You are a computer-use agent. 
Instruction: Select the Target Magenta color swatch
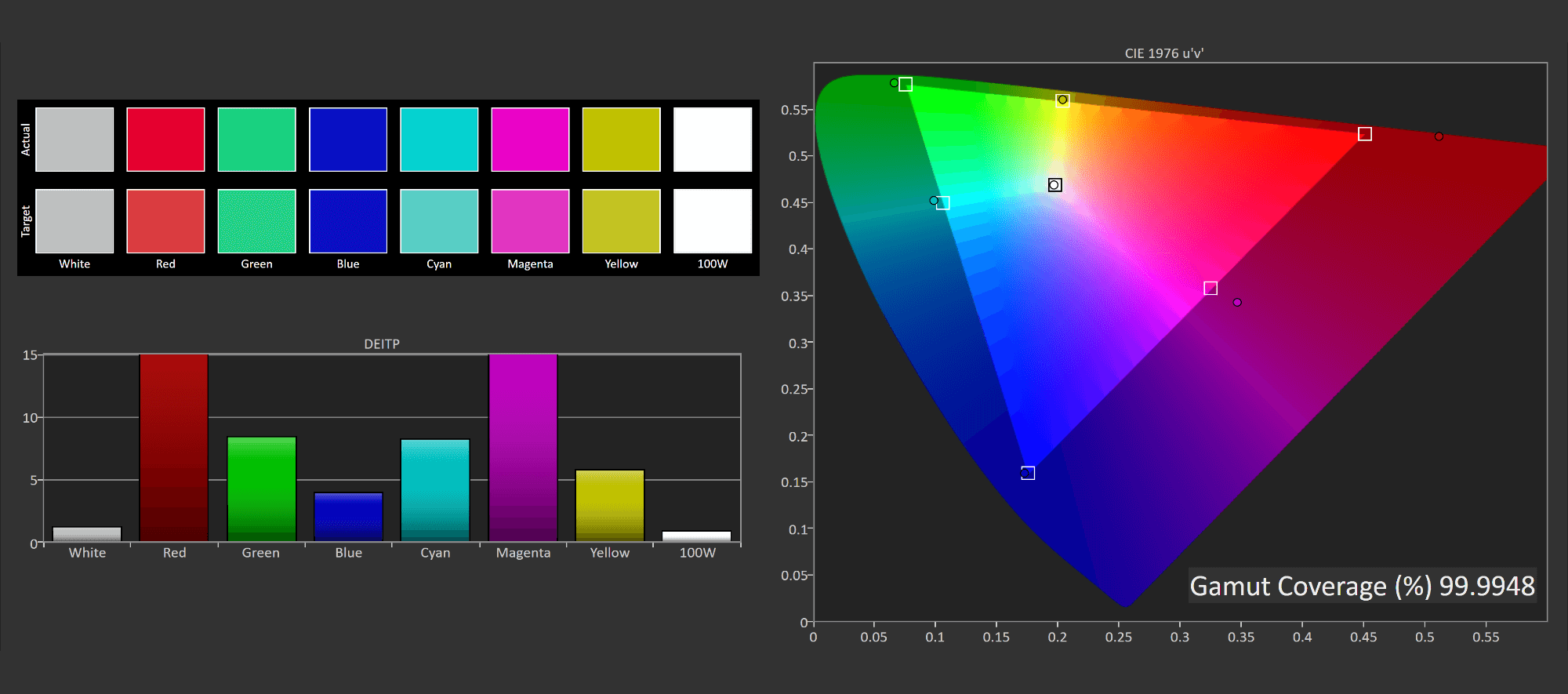tap(530, 221)
